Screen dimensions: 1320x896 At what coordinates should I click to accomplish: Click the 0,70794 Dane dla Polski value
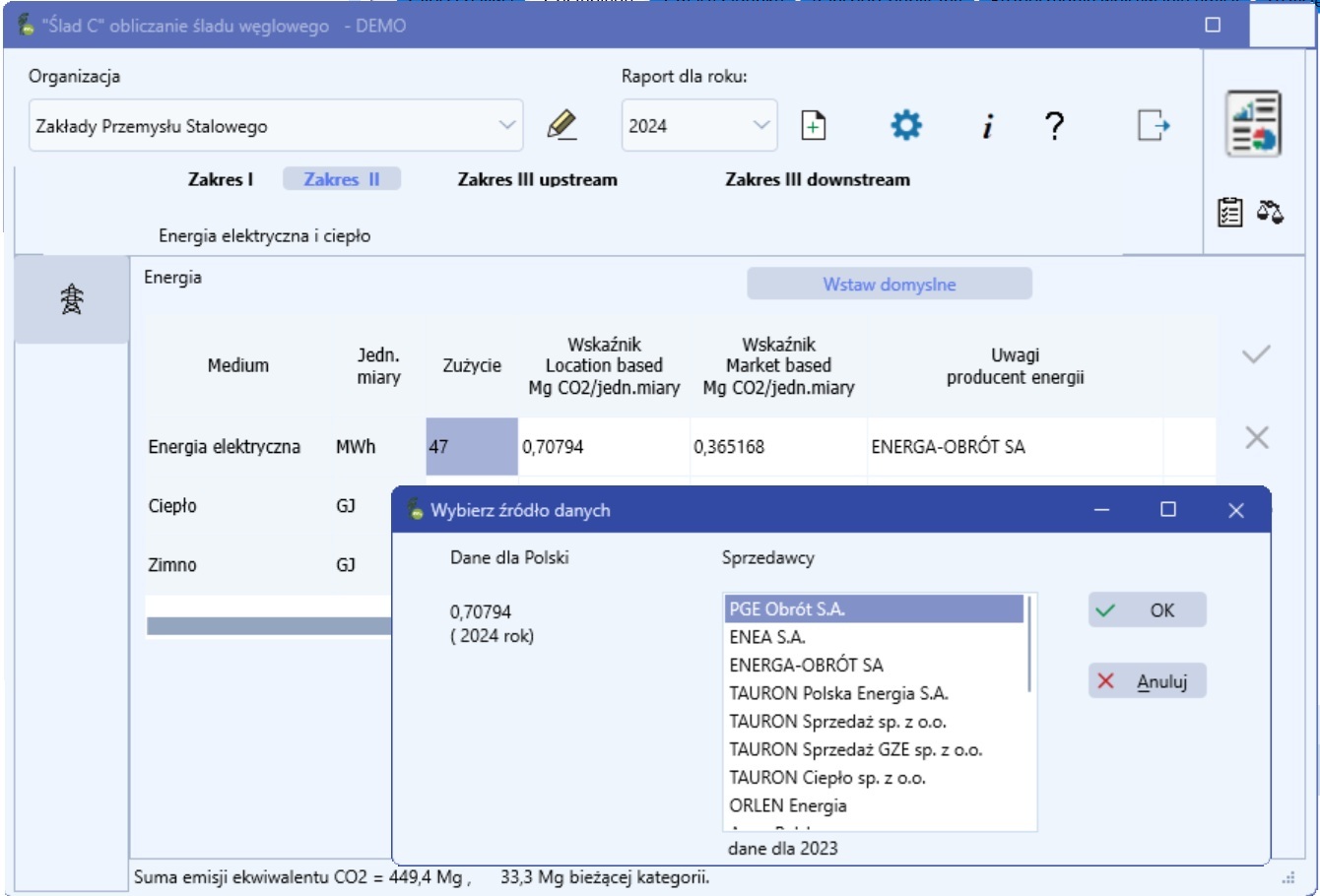[x=481, y=612]
